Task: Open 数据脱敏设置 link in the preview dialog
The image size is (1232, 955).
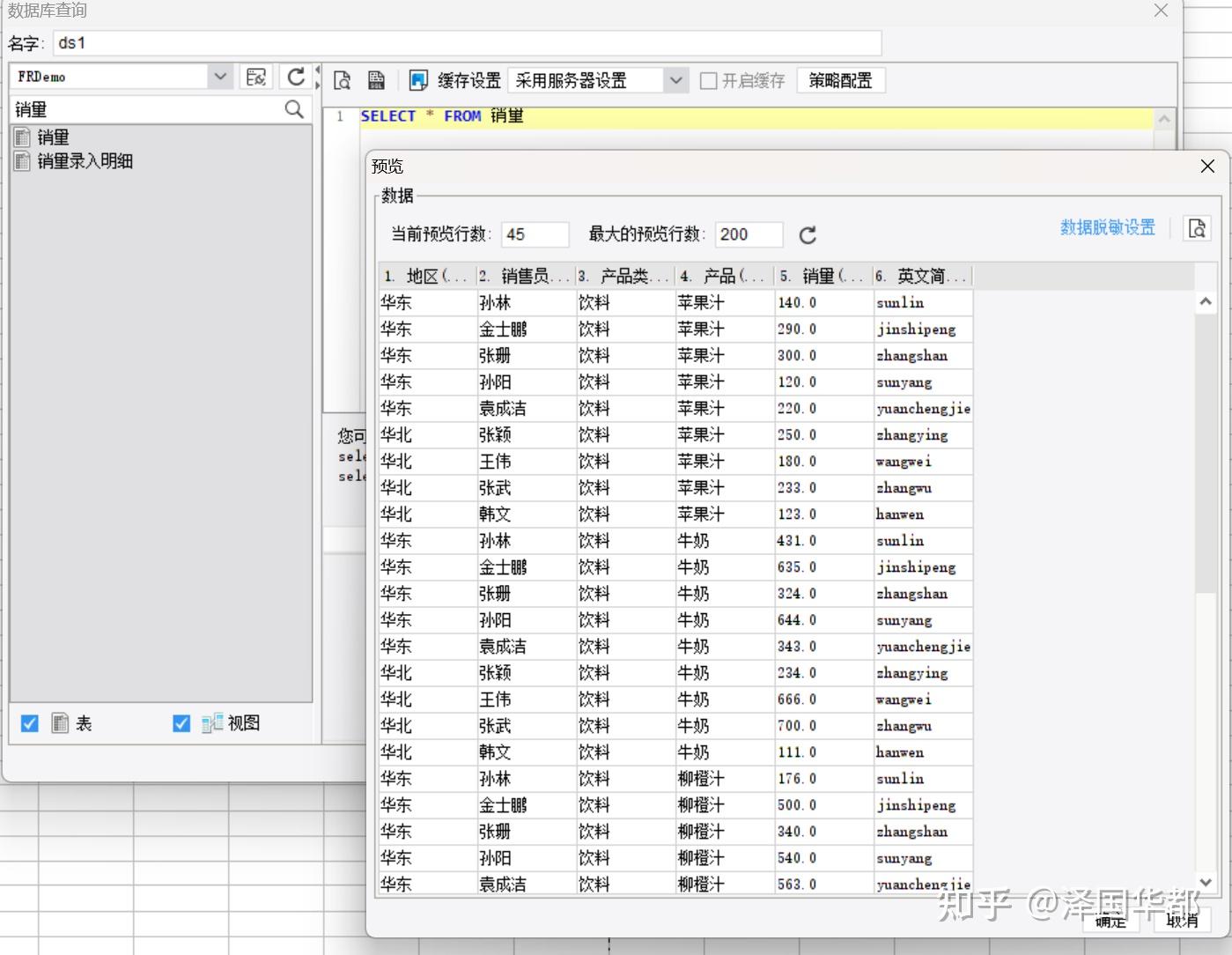Action: coord(1107,227)
